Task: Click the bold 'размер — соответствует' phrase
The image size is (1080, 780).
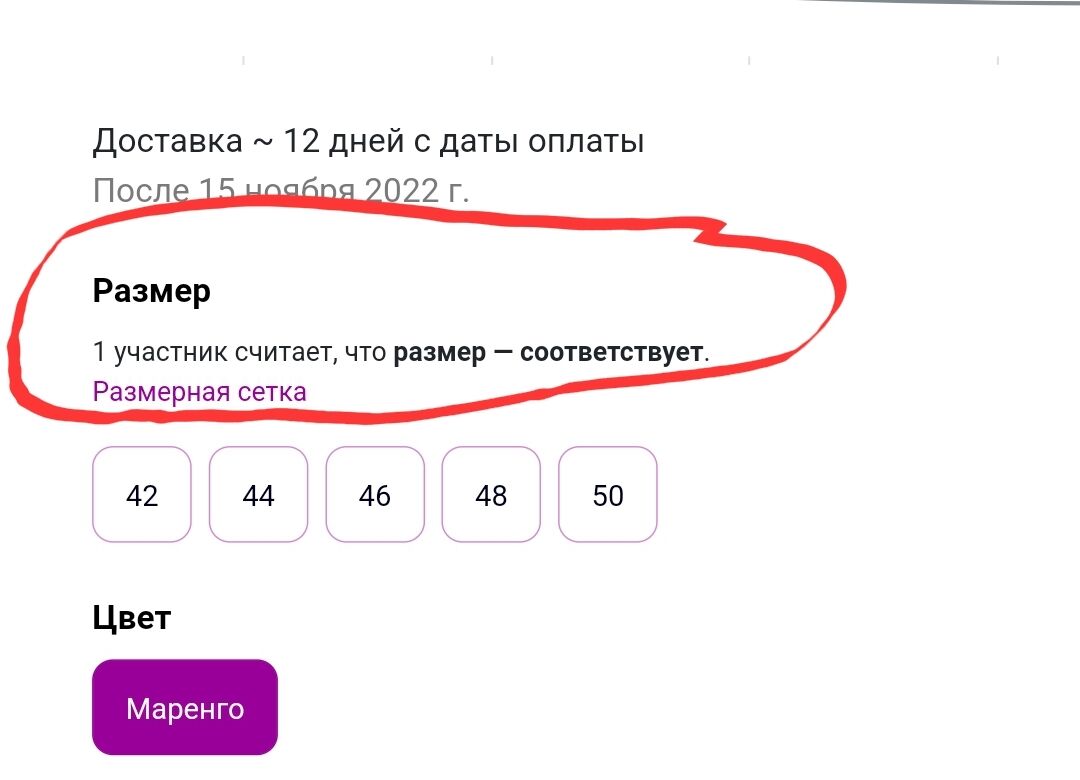Action: tap(549, 352)
